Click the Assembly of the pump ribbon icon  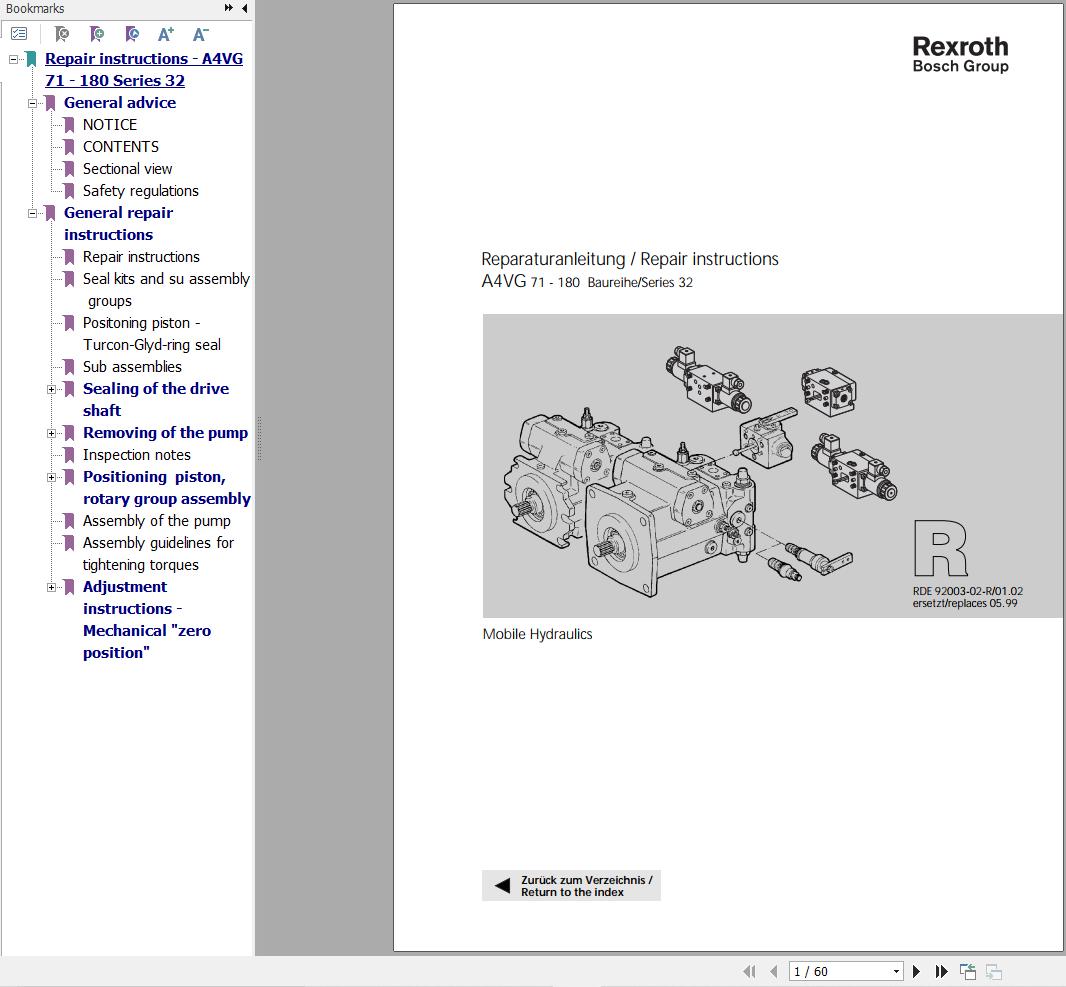[x=69, y=521]
